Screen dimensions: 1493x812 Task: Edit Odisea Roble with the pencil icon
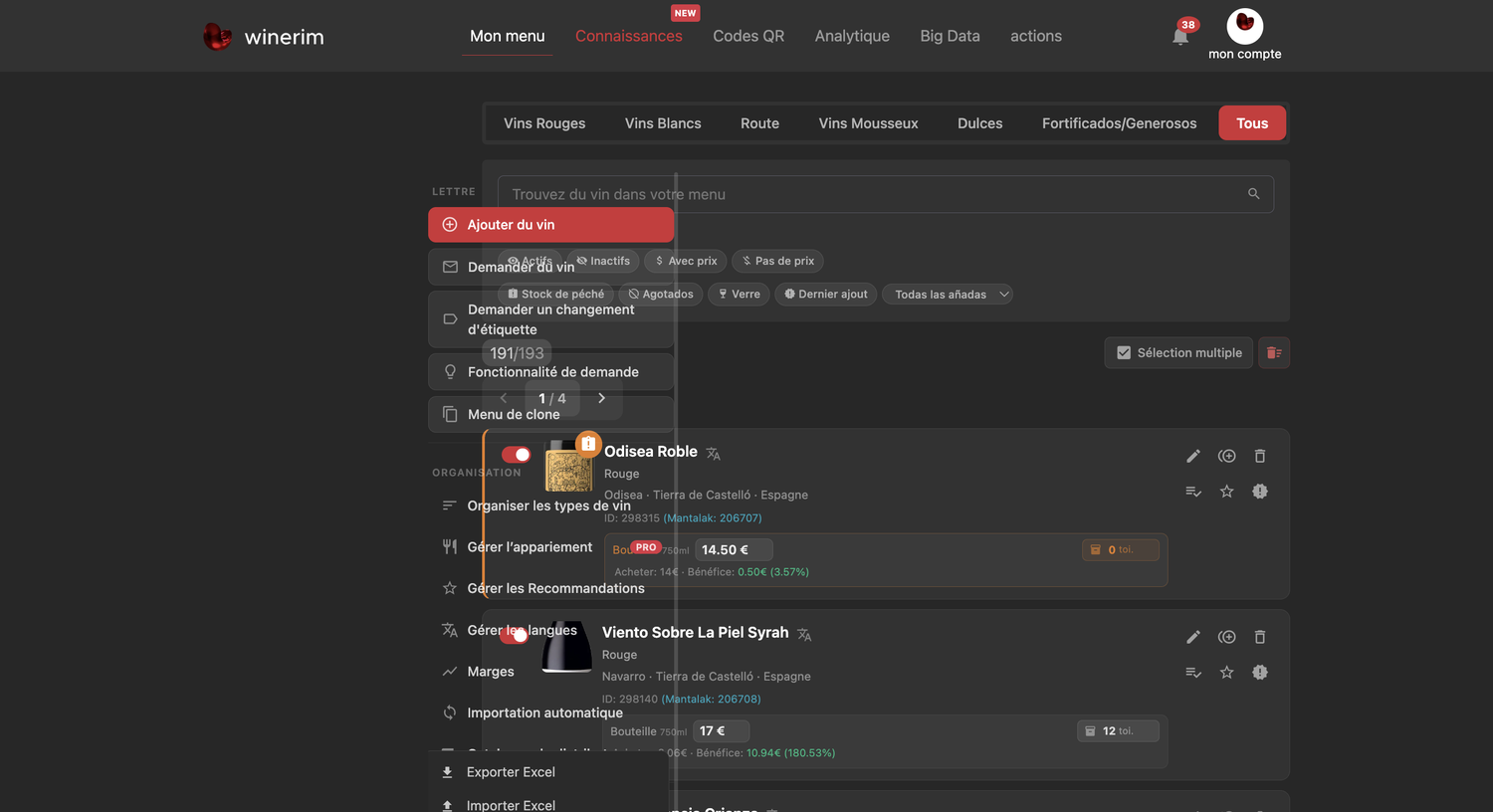tap(1193, 456)
